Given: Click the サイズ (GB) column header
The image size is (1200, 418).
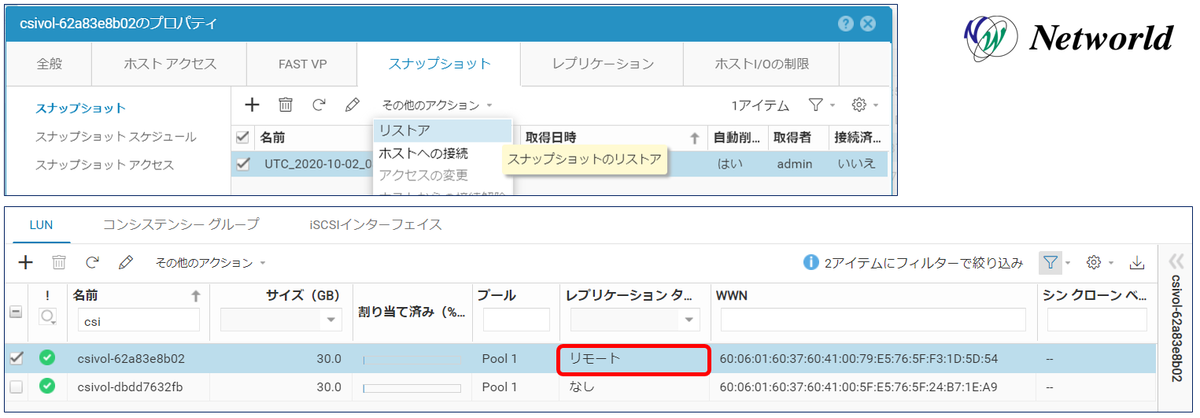Looking at the screenshot, I should [304, 296].
